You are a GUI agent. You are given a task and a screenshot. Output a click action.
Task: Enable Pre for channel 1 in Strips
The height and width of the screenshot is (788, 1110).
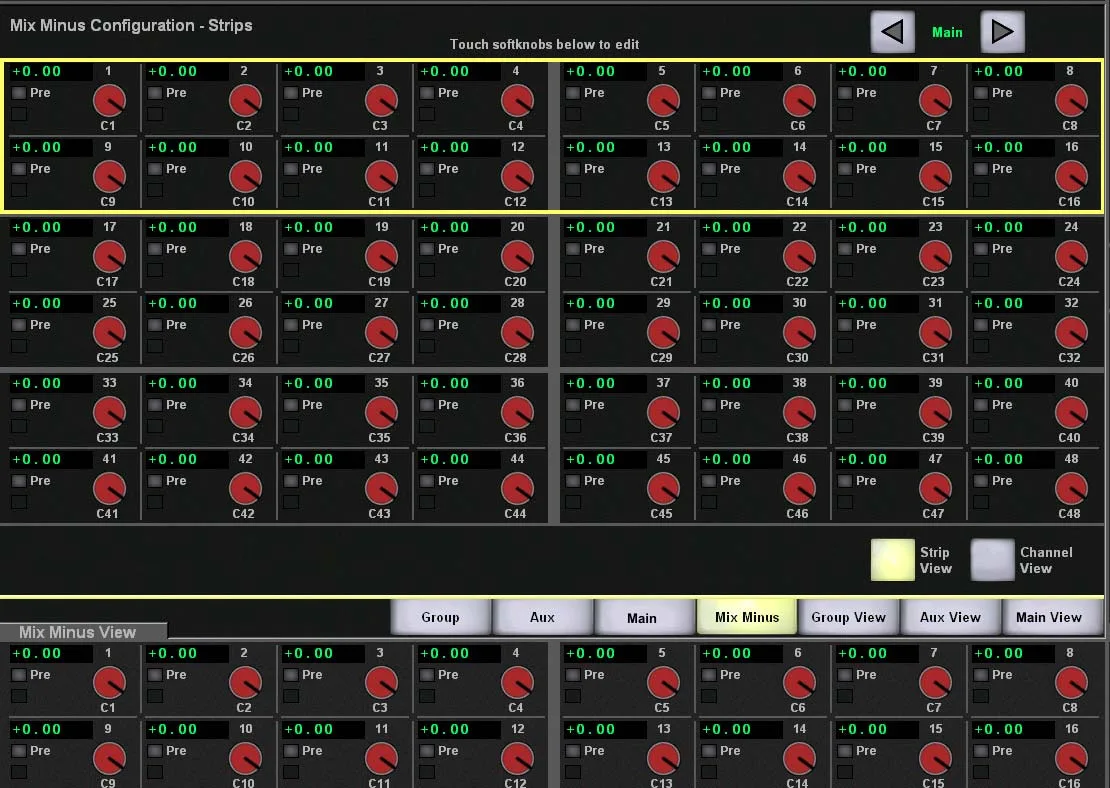tap(19, 93)
